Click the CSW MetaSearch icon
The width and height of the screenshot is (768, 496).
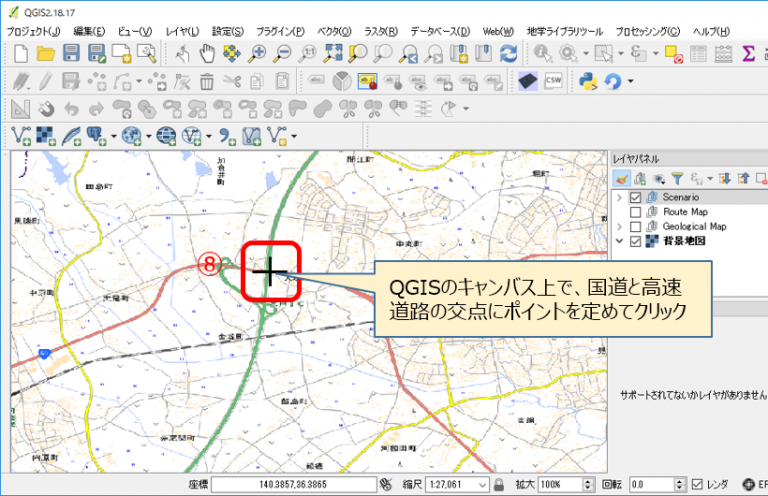(x=553, y=81)
